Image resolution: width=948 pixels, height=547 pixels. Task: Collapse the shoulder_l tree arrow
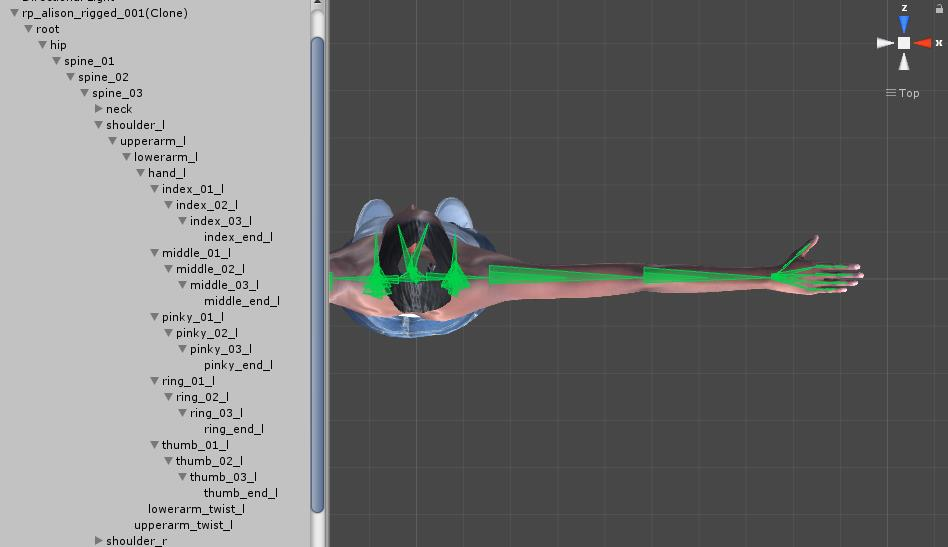click(x=98, y=125)
